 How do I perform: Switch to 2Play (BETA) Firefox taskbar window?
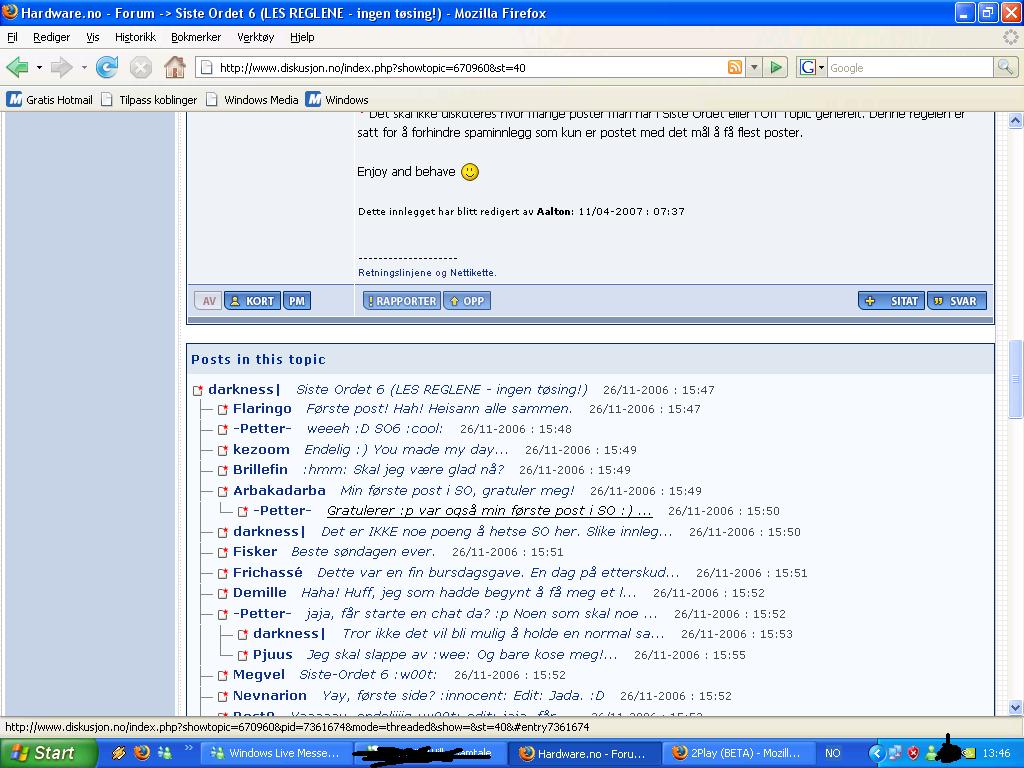coord(738,753)
